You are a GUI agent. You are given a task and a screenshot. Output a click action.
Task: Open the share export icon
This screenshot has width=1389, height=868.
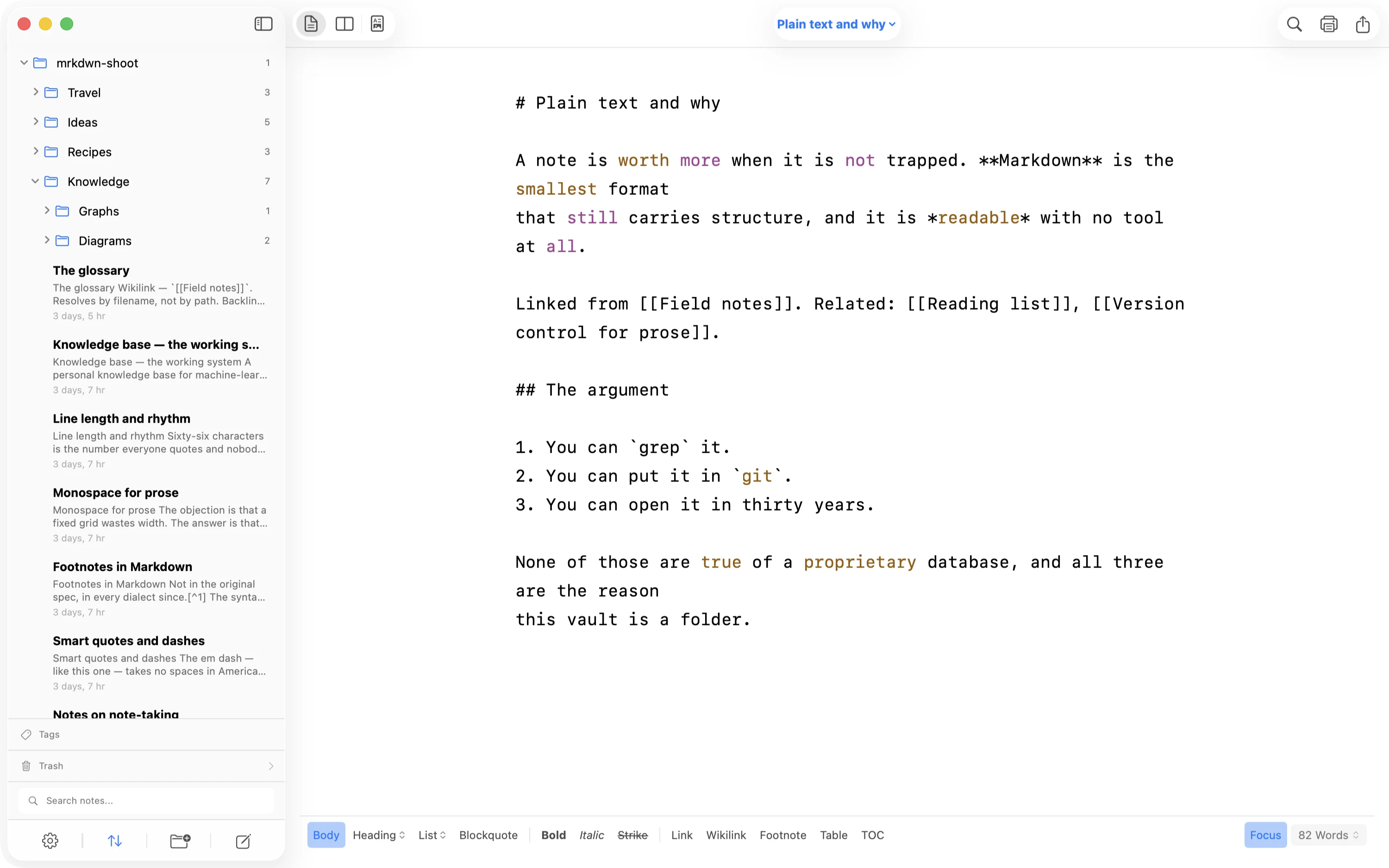pyautogui.click(x=1363, y=24)
